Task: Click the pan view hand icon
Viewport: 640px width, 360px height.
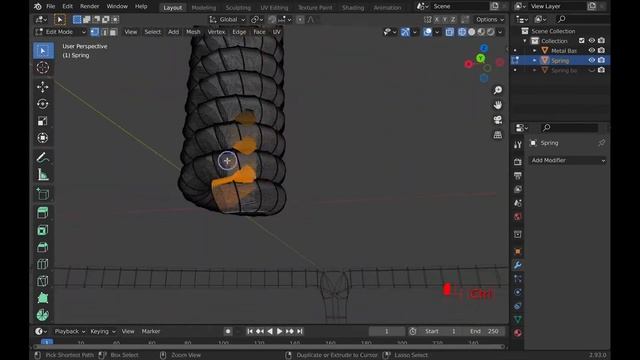Action: point(498,105)
